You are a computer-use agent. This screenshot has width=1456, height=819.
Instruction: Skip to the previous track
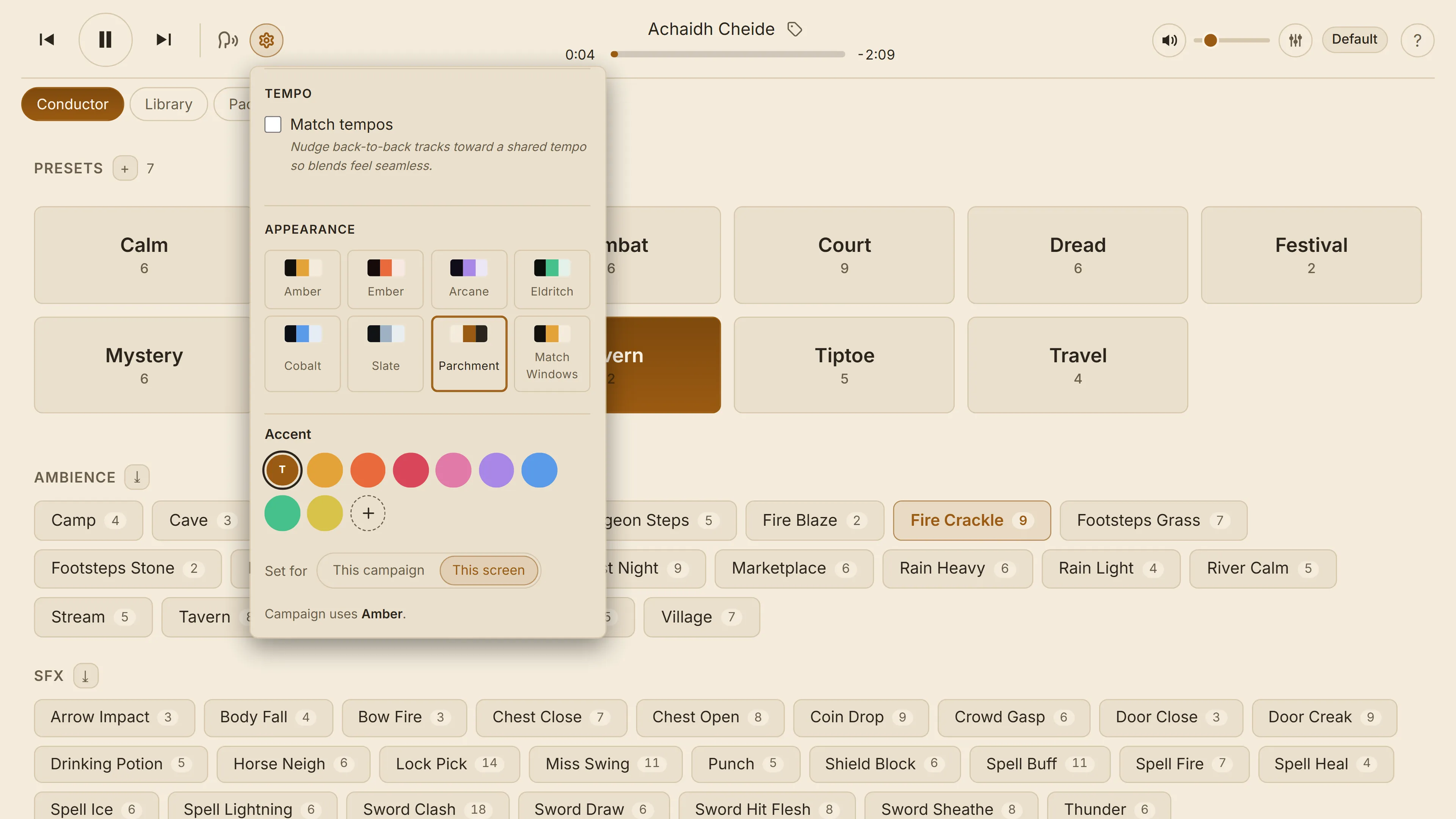point(46,39)
